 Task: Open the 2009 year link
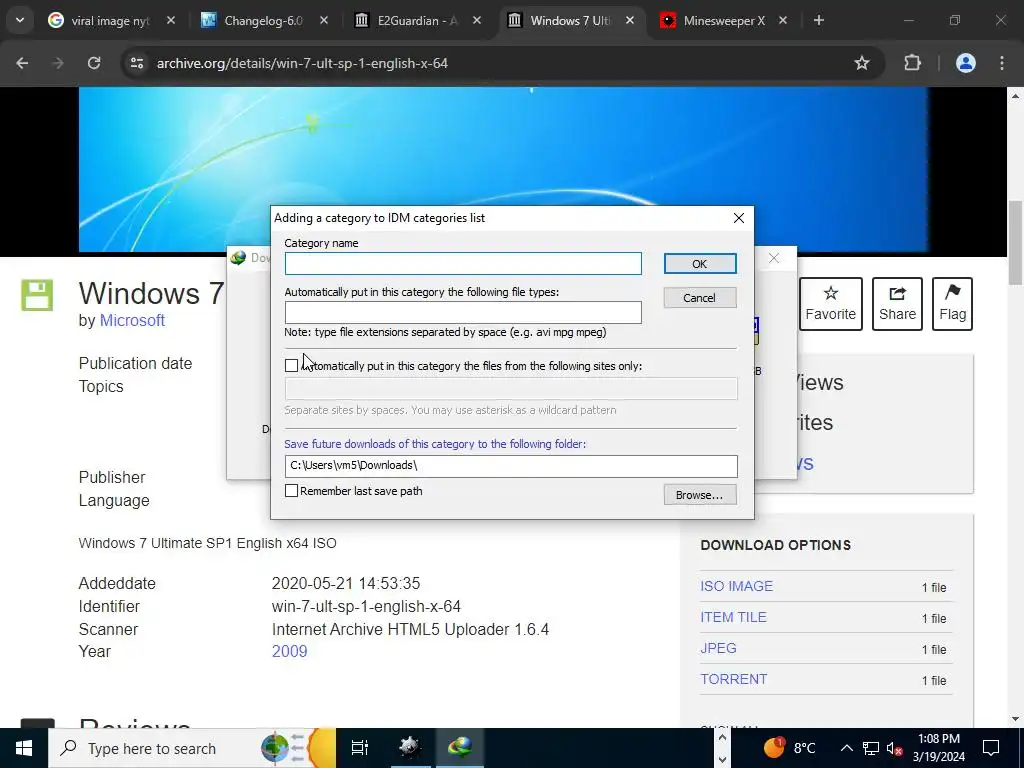289,651
